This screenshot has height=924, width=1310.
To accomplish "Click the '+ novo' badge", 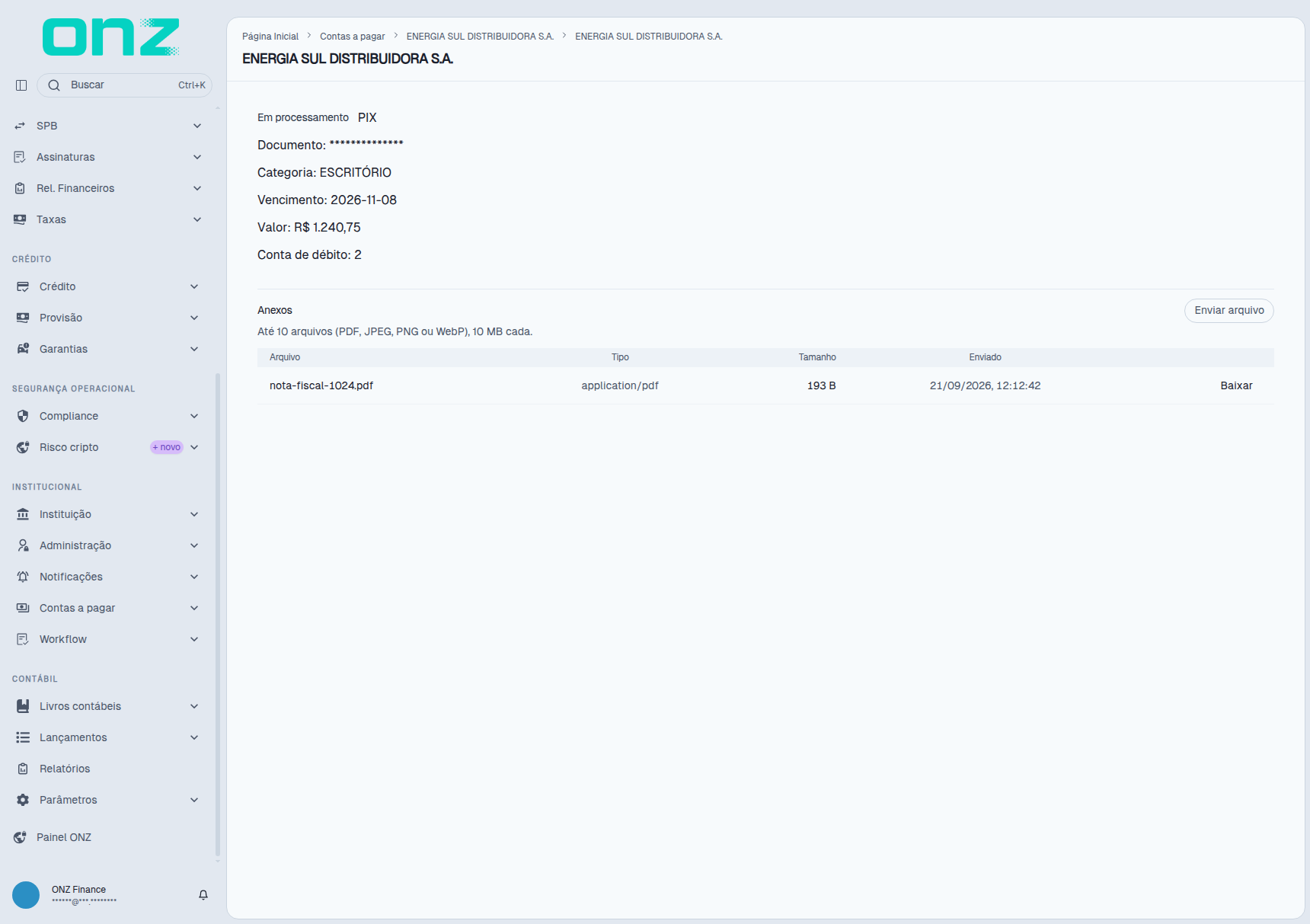I will [x=167, y=447].
